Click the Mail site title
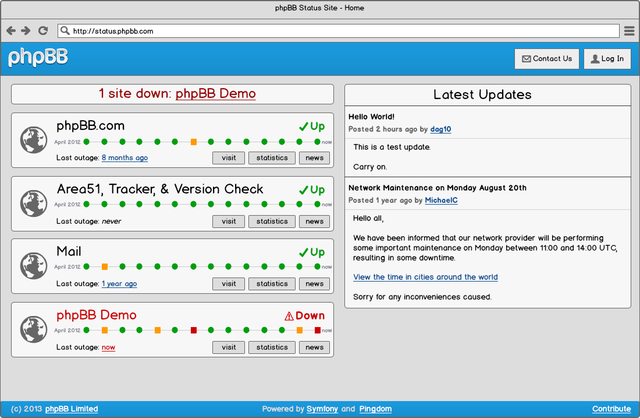 69,251
